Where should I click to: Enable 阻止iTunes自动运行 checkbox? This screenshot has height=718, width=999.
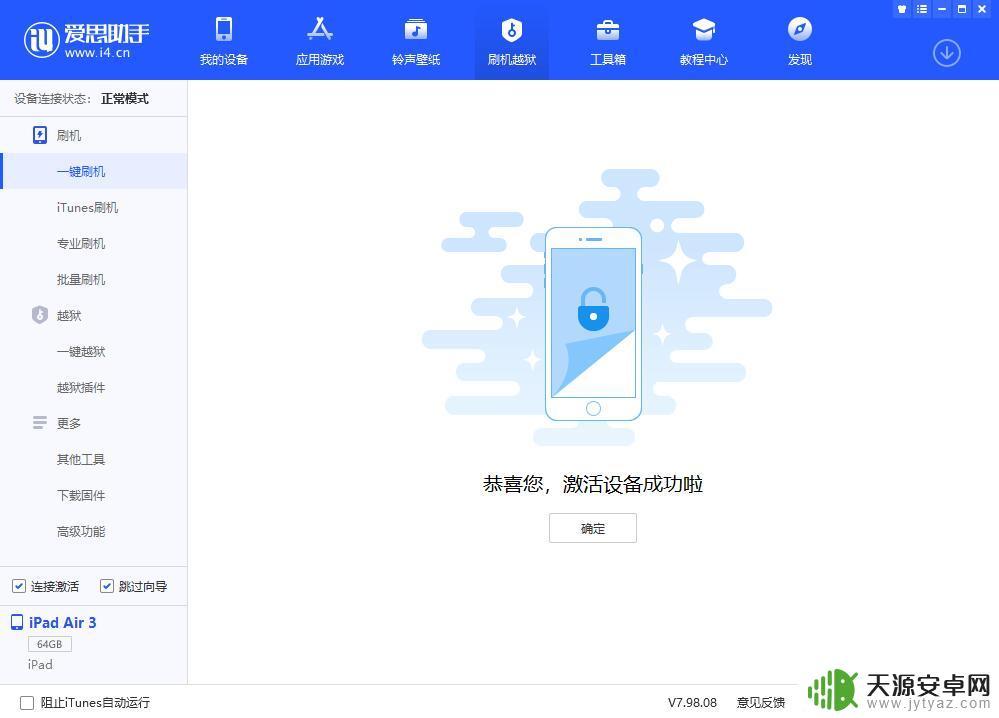(x=27, y=703)
